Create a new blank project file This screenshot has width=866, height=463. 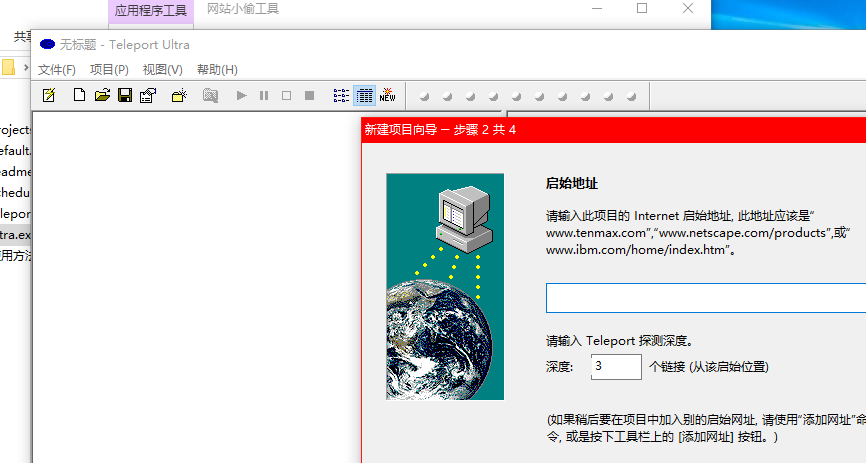pyautogui.click(x=79, y=95)
